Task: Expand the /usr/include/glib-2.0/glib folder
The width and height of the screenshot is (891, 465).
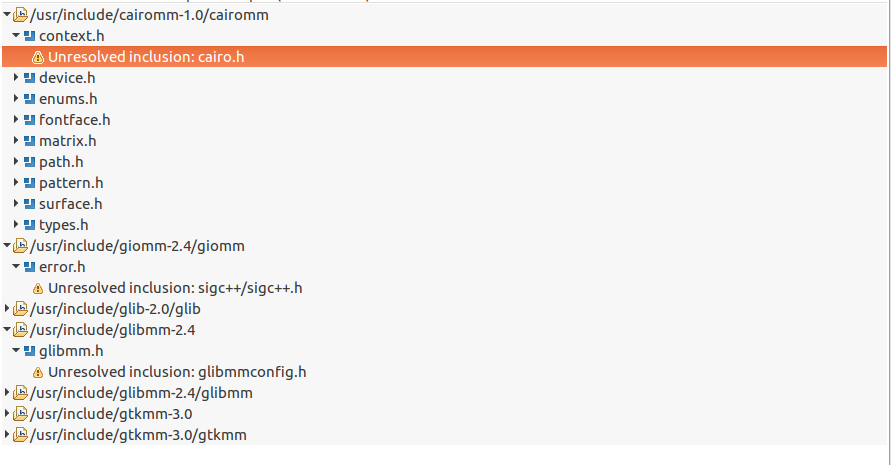Action: click(x=7, y=309)
